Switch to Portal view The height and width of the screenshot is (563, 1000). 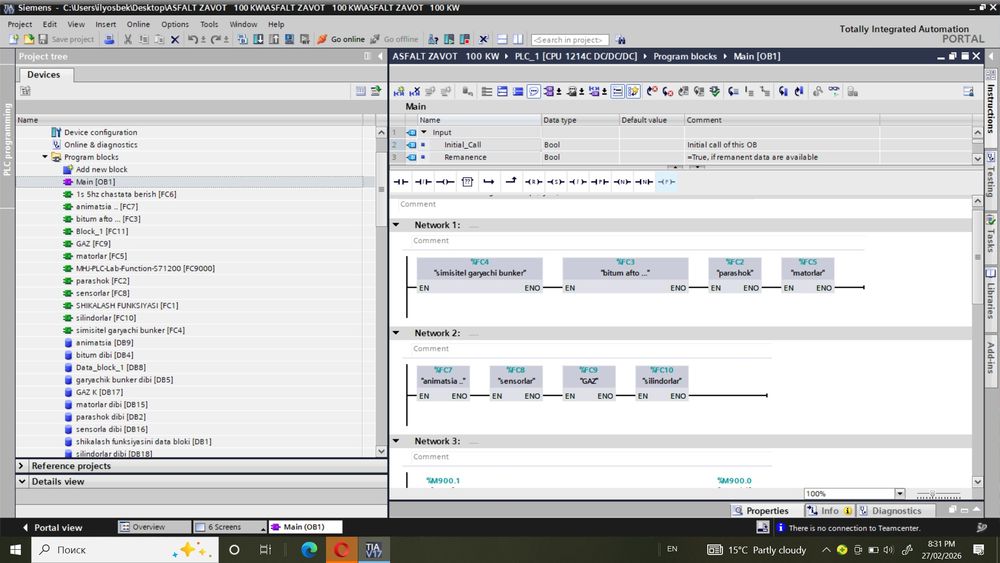pyautogui.click(x=58, y=527)
